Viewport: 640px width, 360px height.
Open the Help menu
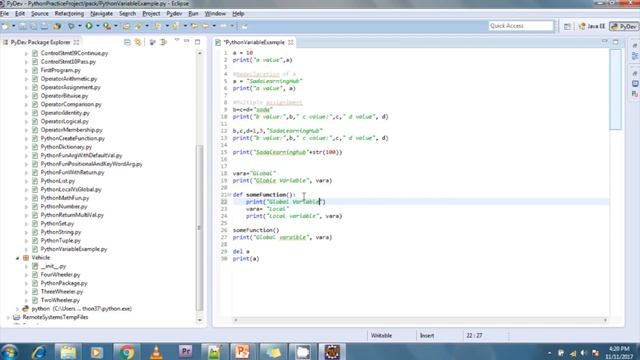coord(238,13)
